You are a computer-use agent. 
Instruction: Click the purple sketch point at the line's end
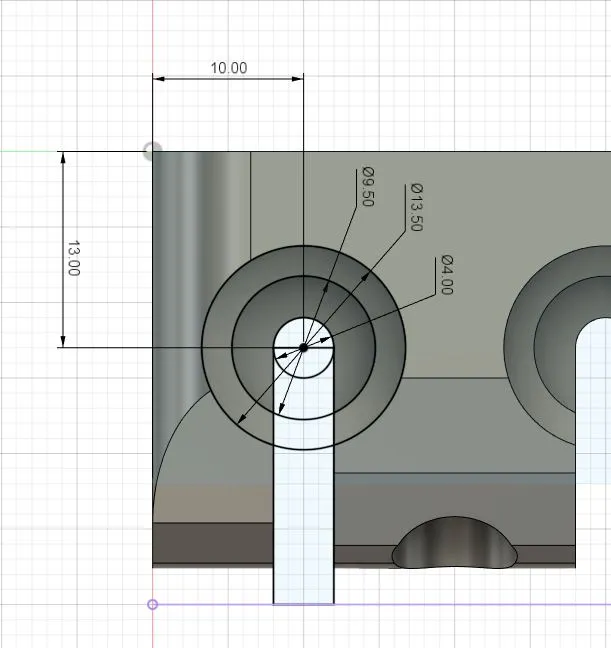(x=153, y=605)
